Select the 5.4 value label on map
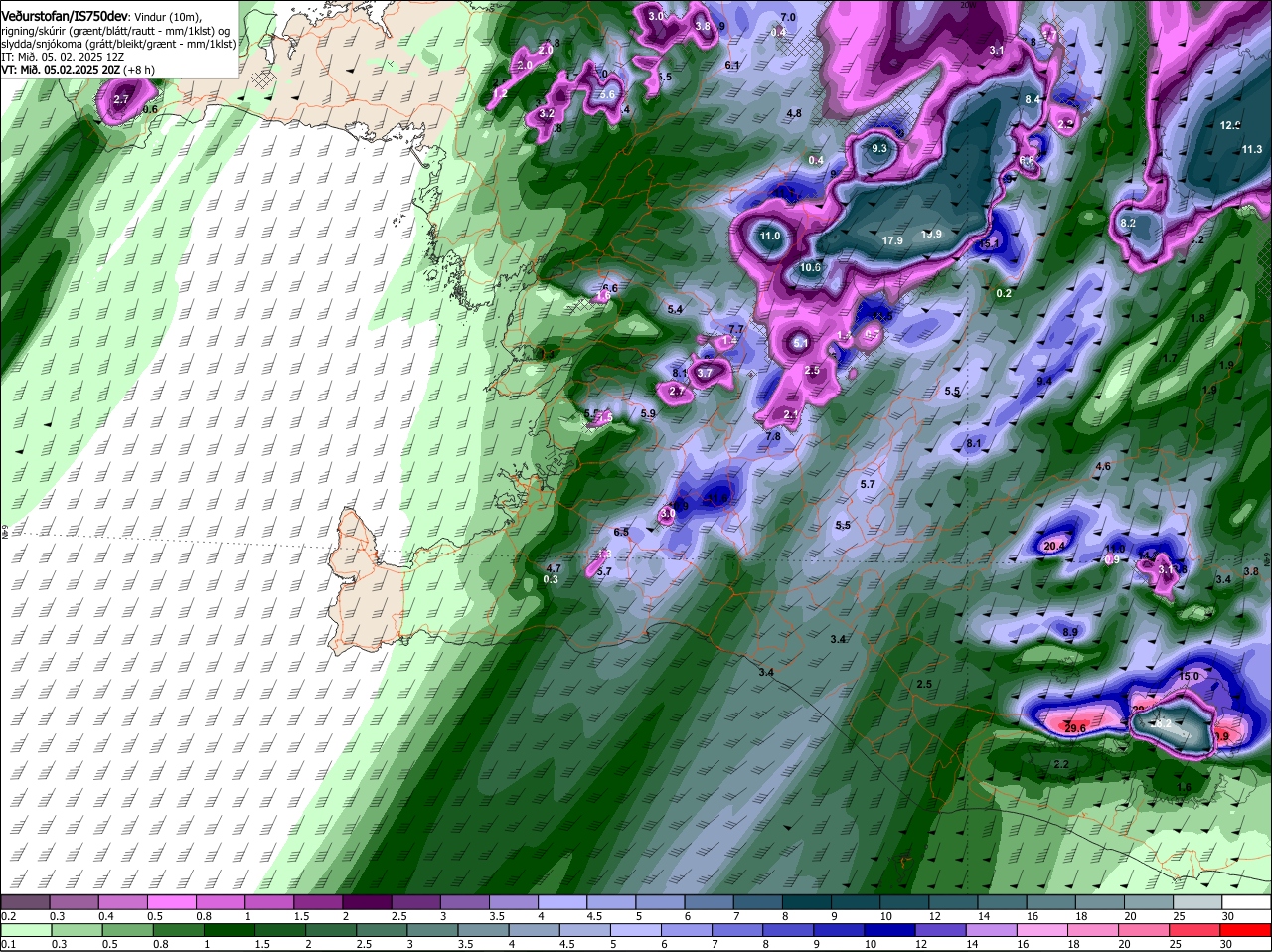The width and height of the screenshot is (1272, 952). pyautogui.click(x=675, y=310)
